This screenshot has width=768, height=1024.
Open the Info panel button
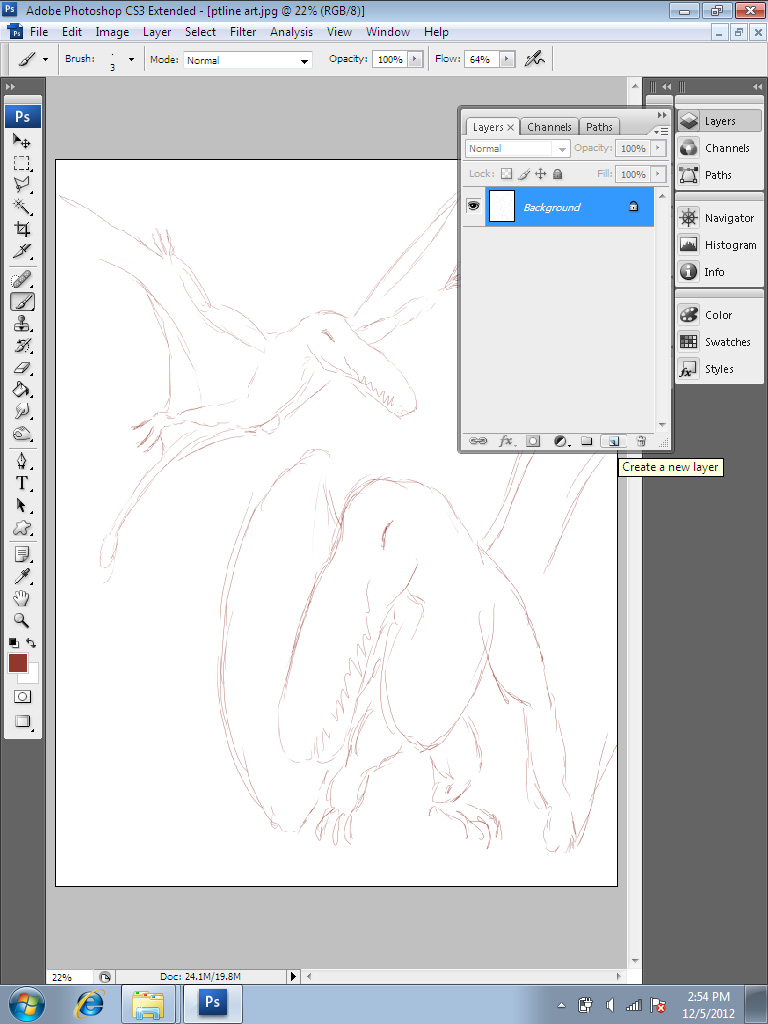tap(718, 272)
